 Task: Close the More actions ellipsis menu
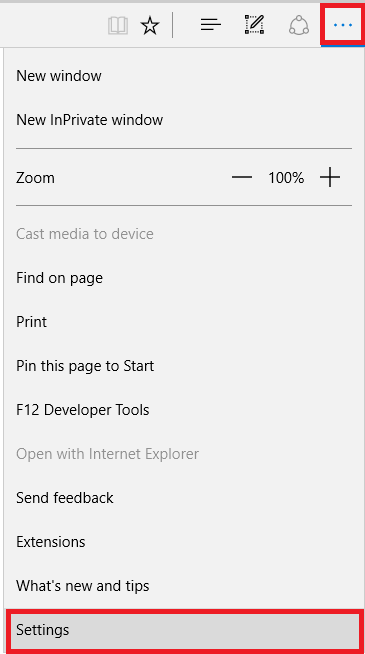342,25
